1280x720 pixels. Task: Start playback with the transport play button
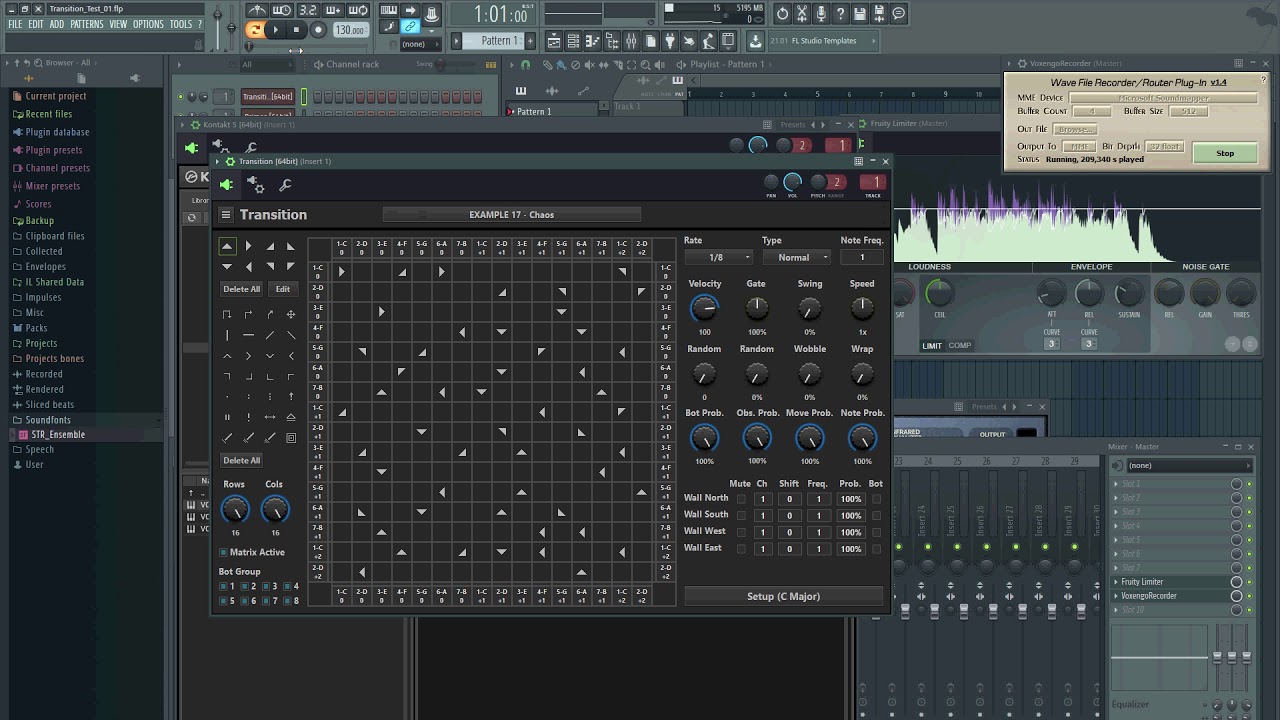pos(275,30)
